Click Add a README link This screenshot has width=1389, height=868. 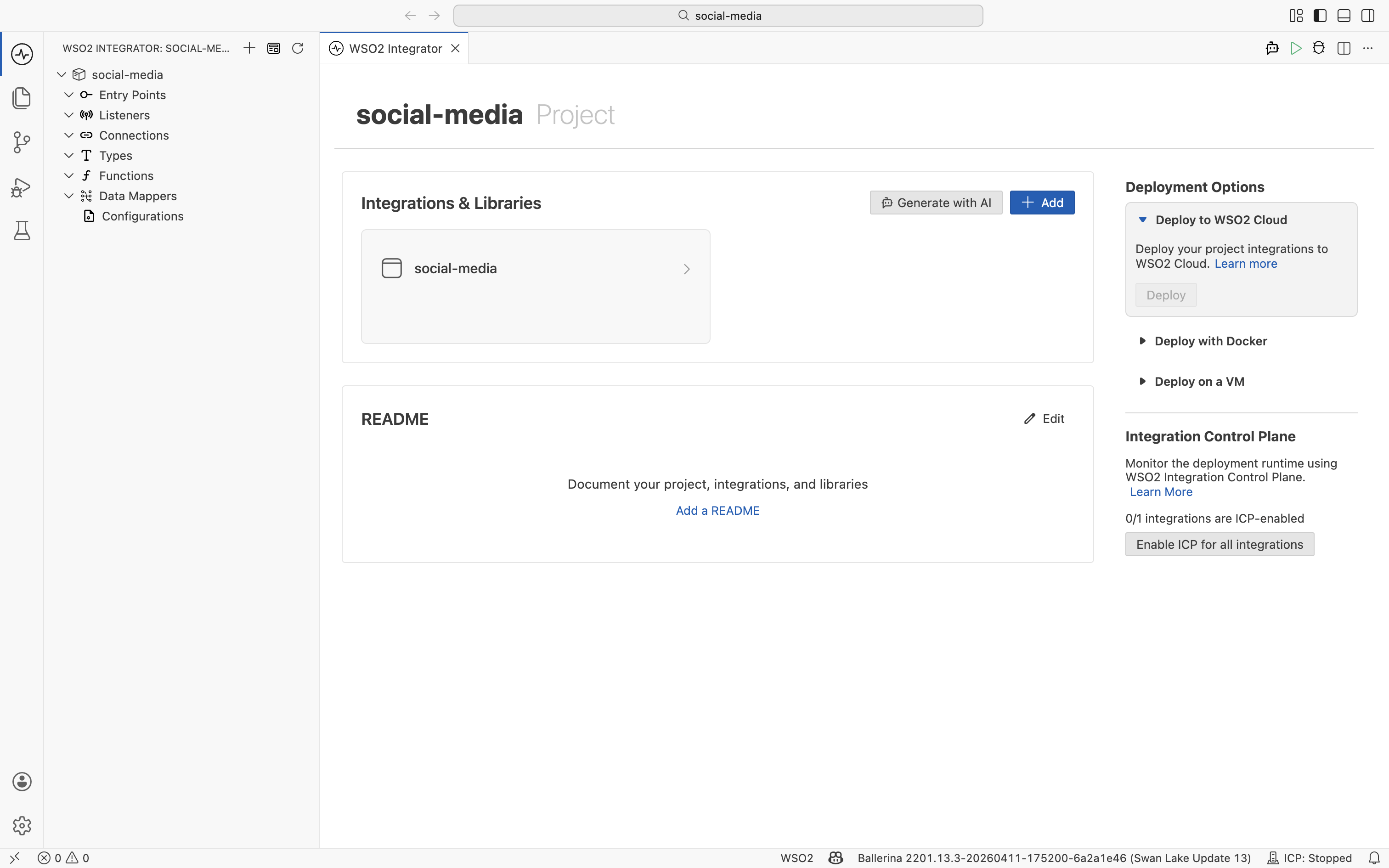click(717, 511)
